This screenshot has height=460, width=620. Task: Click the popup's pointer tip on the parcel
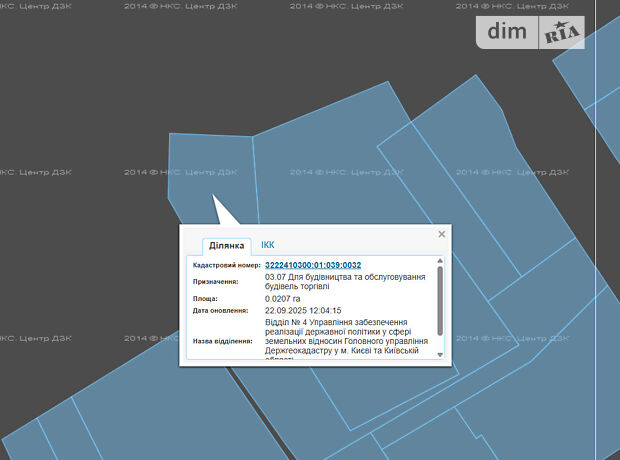pos(213,196)
